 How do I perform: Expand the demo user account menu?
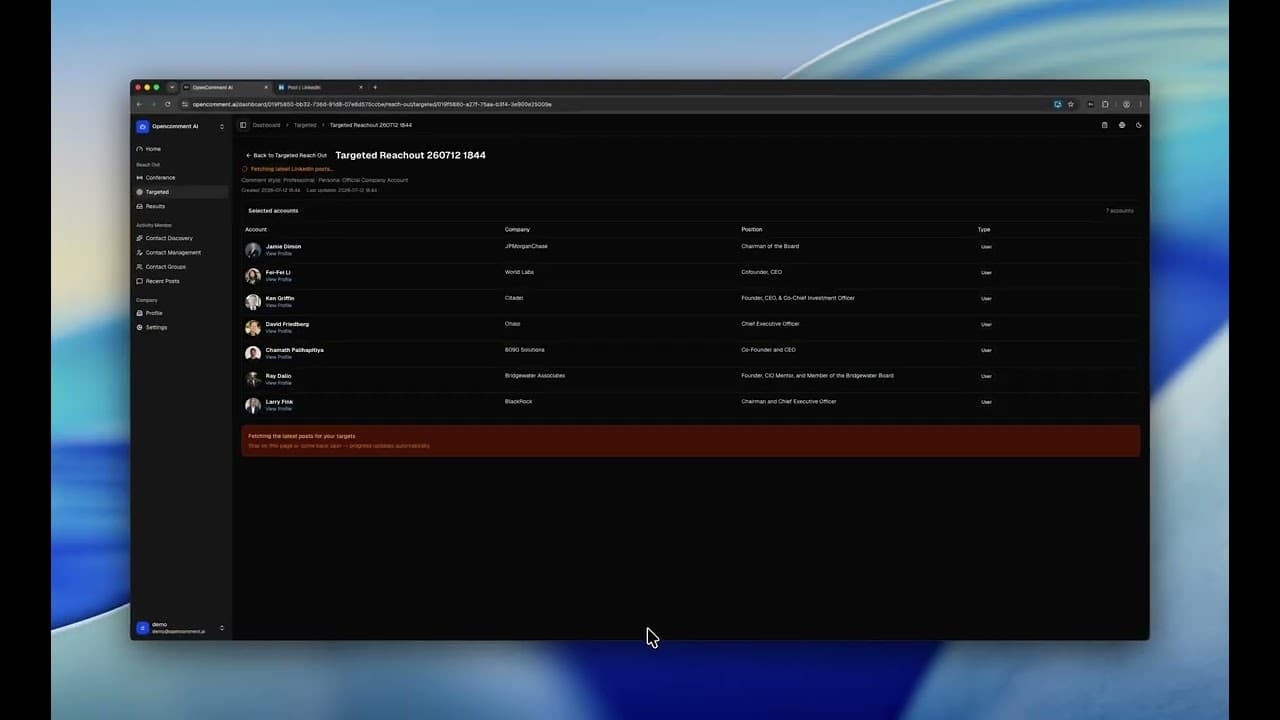tap(222, 628)
